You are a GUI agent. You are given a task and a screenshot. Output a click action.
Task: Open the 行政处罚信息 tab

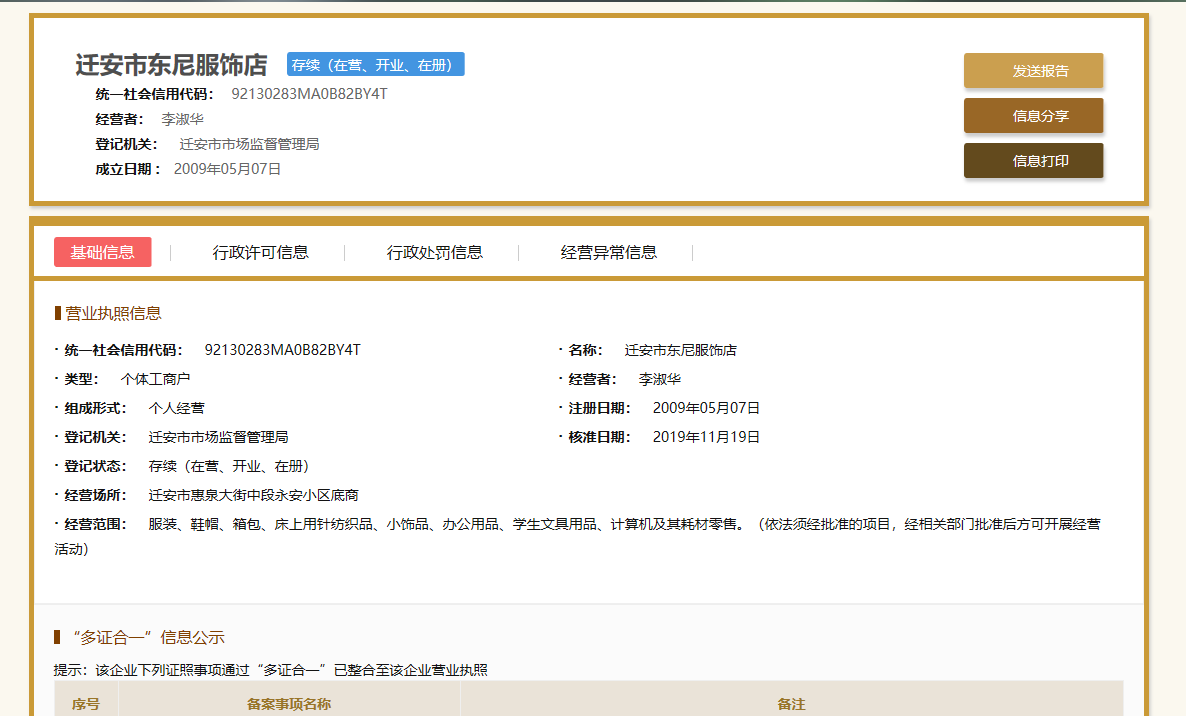click(x=434, y=253)
